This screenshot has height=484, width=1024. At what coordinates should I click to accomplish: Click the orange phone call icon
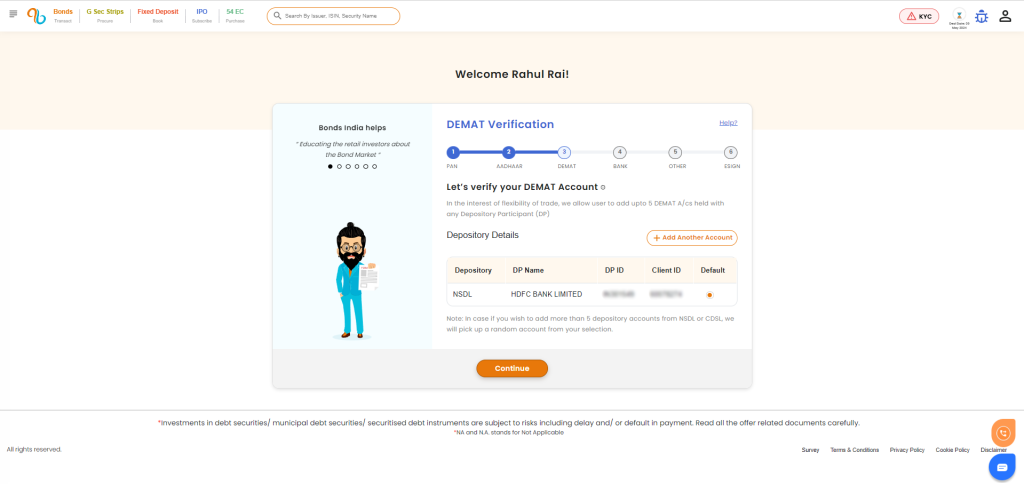click(x=1002, y=433)
